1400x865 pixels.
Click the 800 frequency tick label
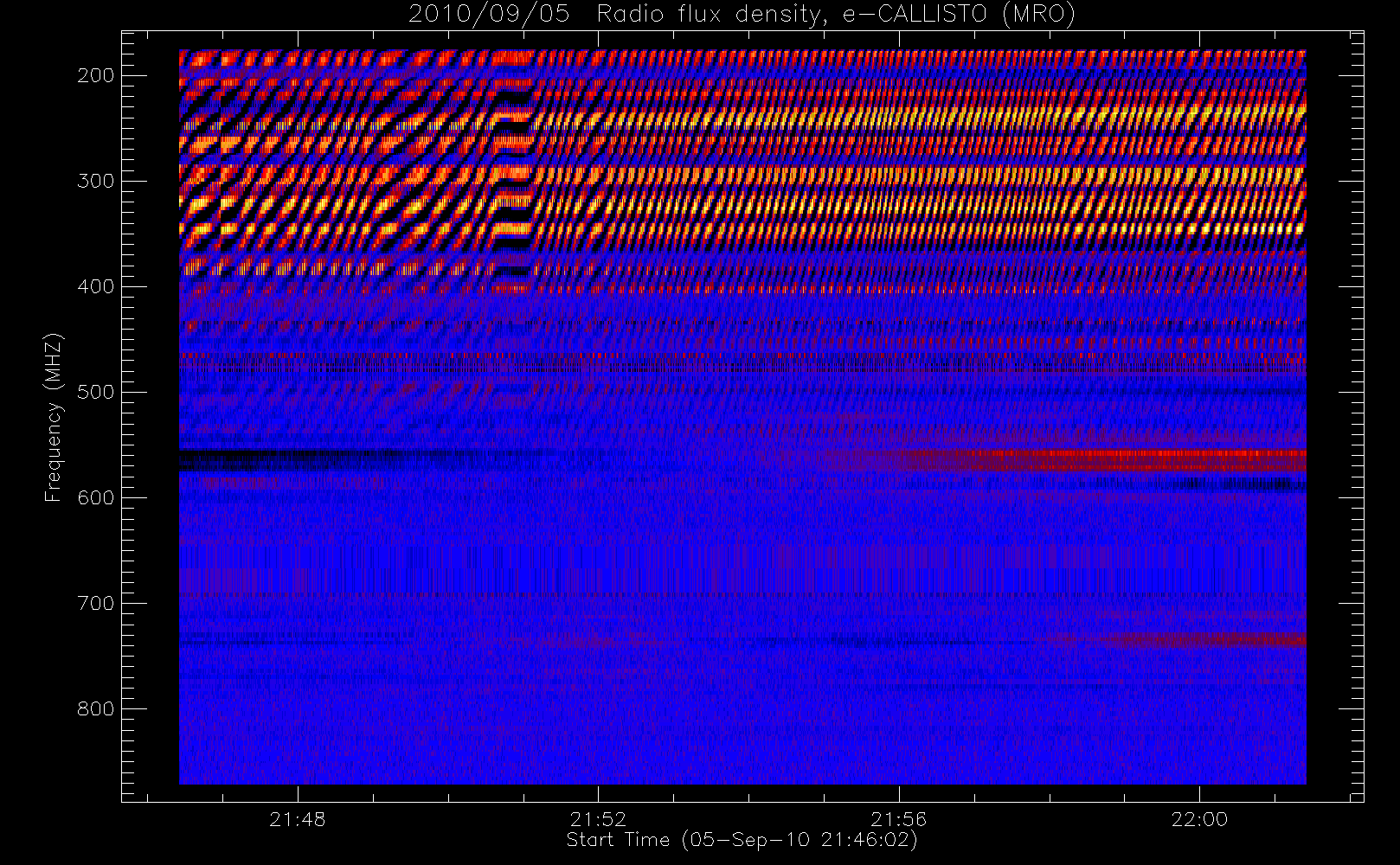[95, 708]
